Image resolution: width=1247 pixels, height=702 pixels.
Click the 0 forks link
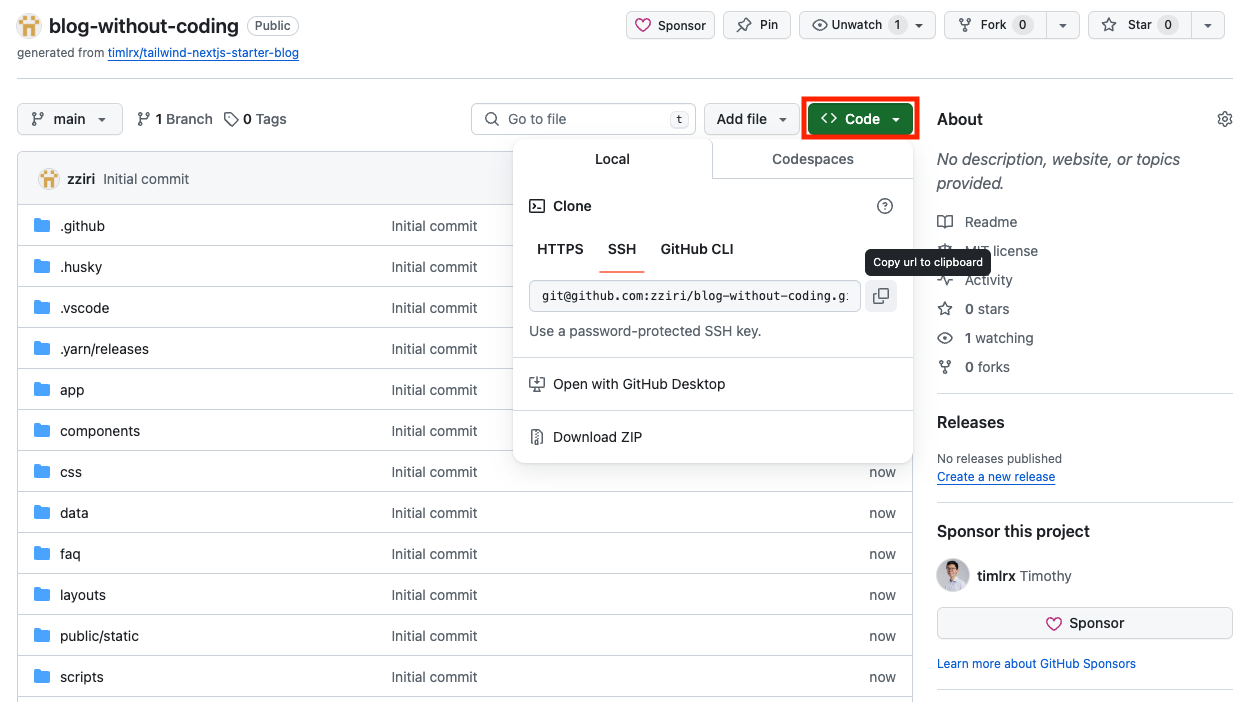[987, 367]
